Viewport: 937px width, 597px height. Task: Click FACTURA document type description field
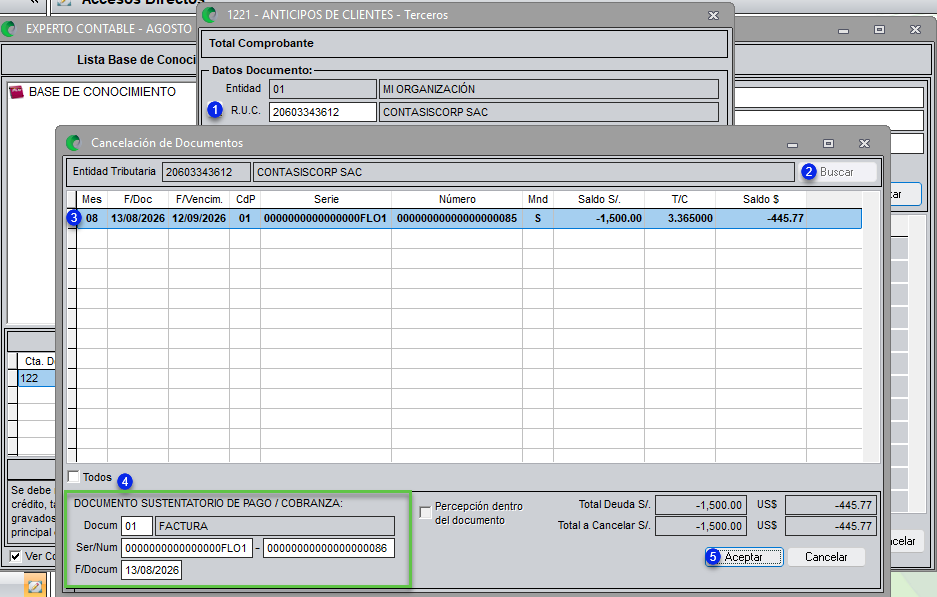(x=275, y=526)
